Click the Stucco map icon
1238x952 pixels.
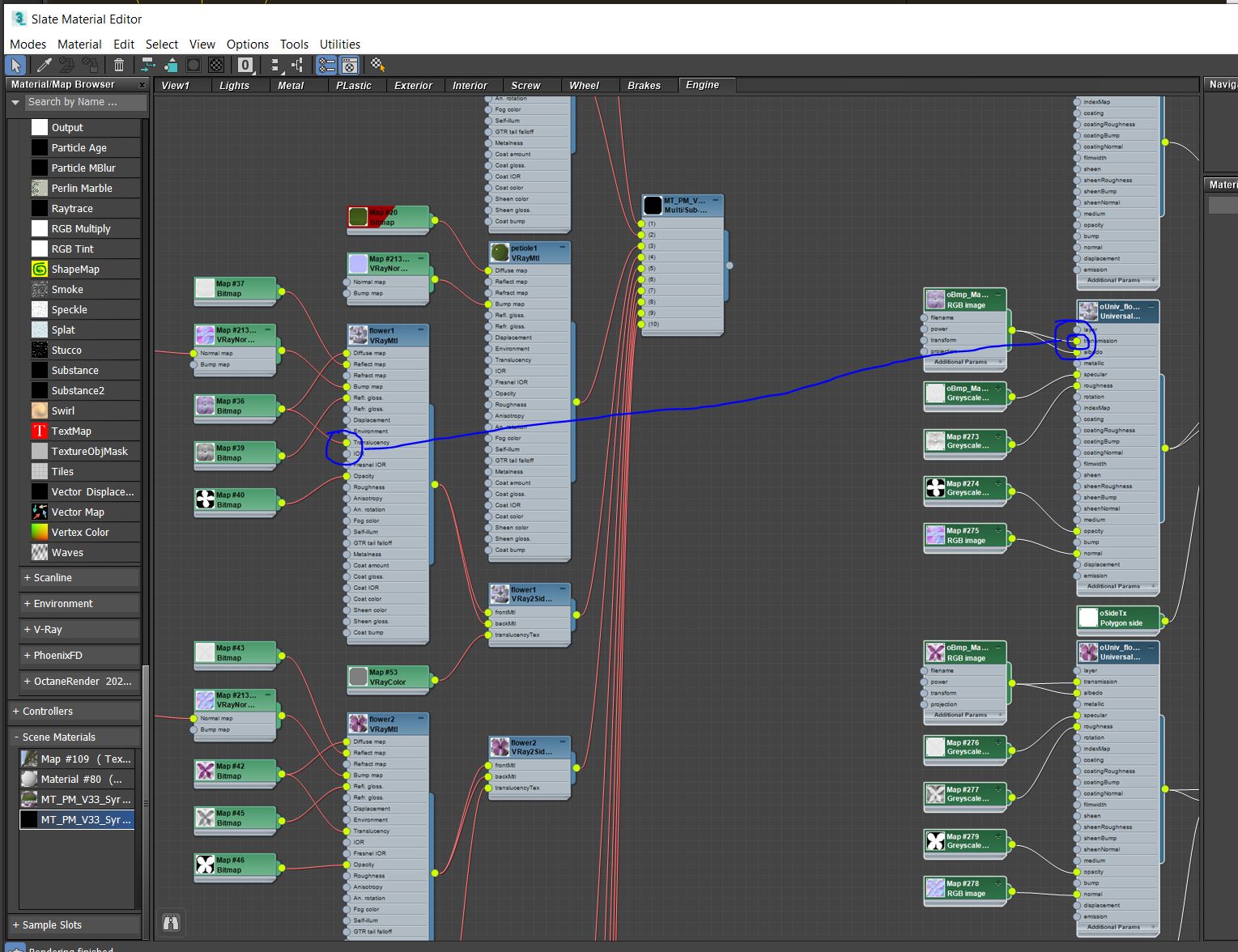pos(40,350)
